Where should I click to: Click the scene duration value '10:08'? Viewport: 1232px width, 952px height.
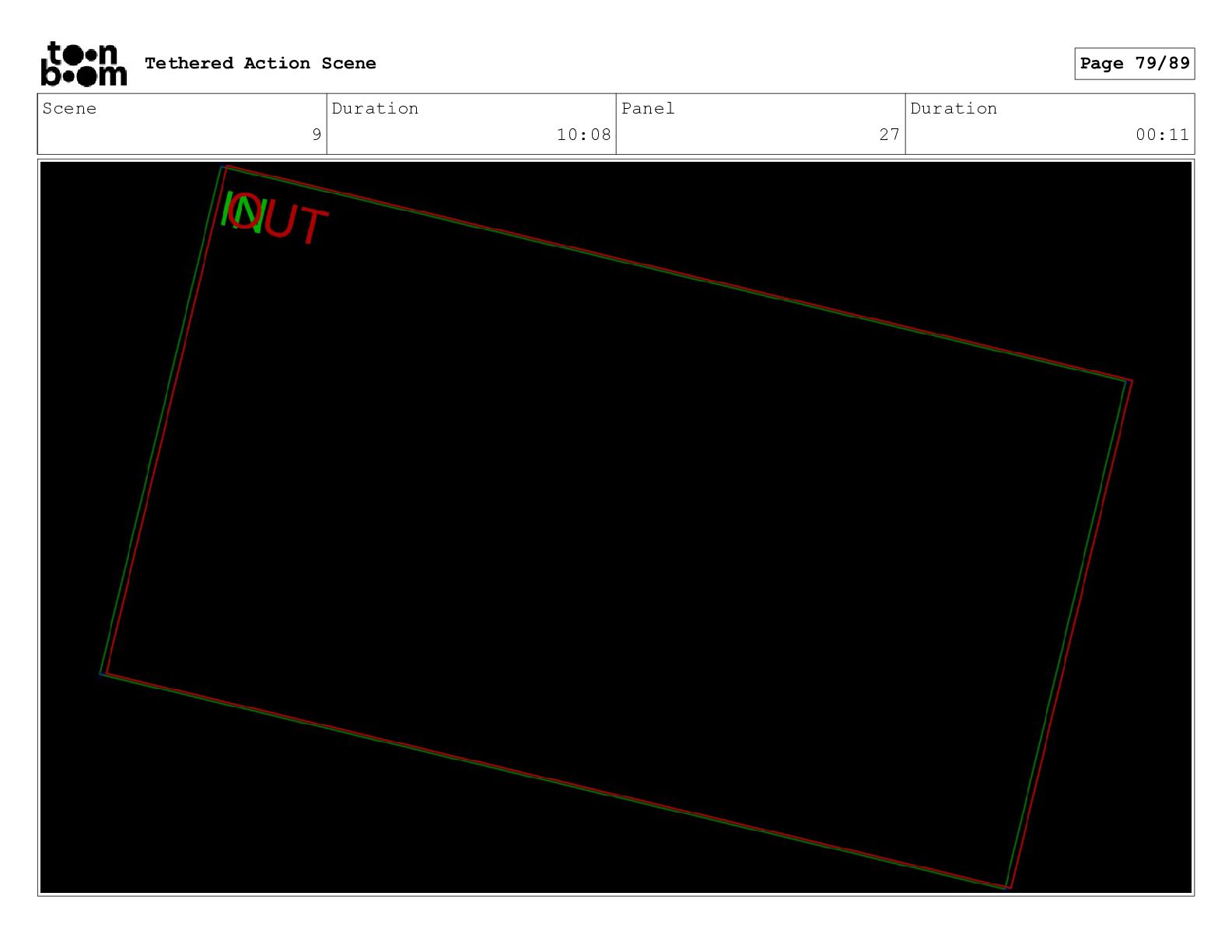(584, 135)
